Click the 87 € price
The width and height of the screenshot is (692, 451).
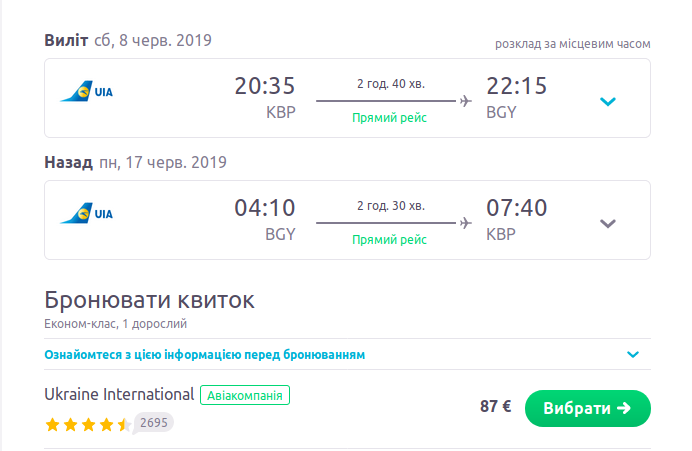coord(495,407)
